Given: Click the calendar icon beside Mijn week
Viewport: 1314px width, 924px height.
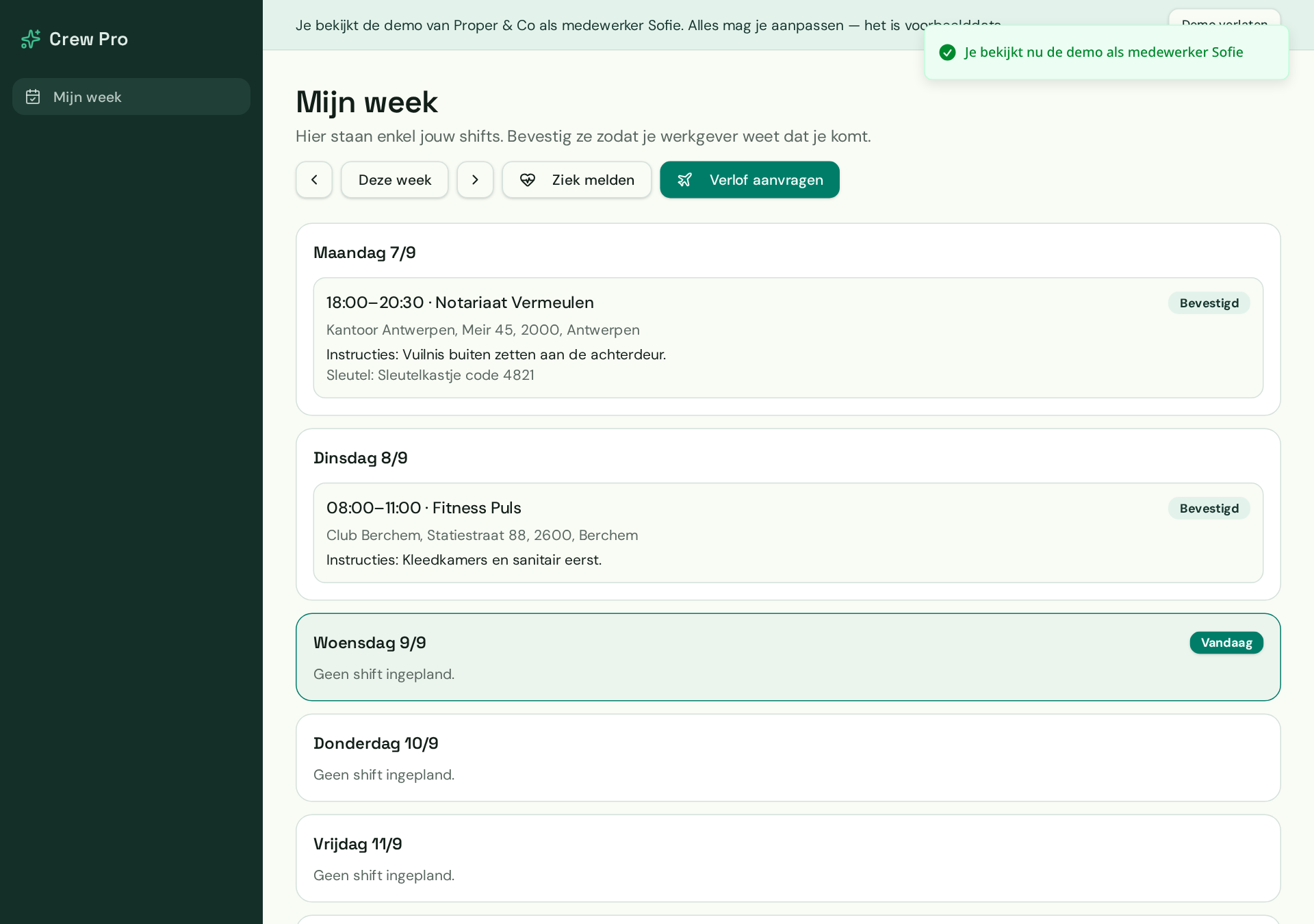Looking at the screenshot, I should pyautogui.click(x=33, y=97).
